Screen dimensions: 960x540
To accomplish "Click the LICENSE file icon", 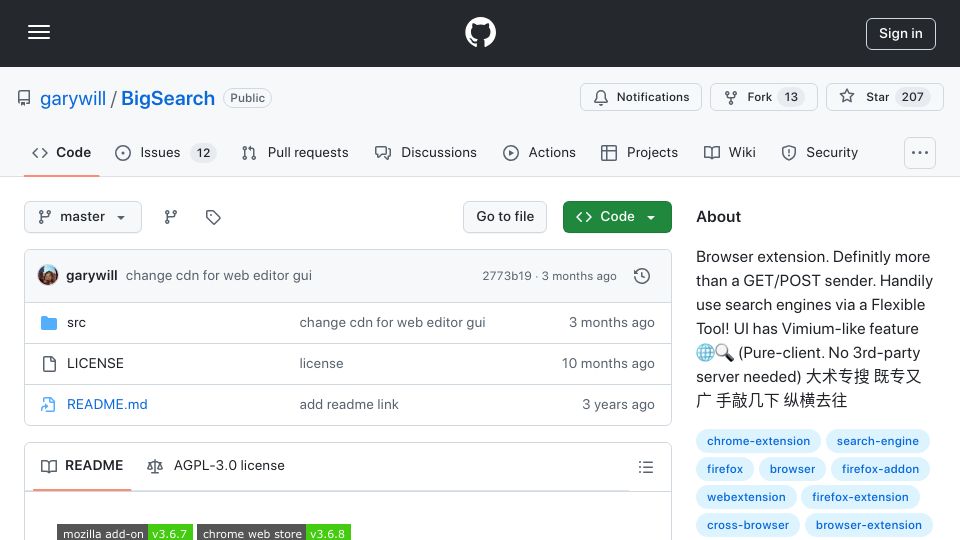I will [x=49, y=364].
